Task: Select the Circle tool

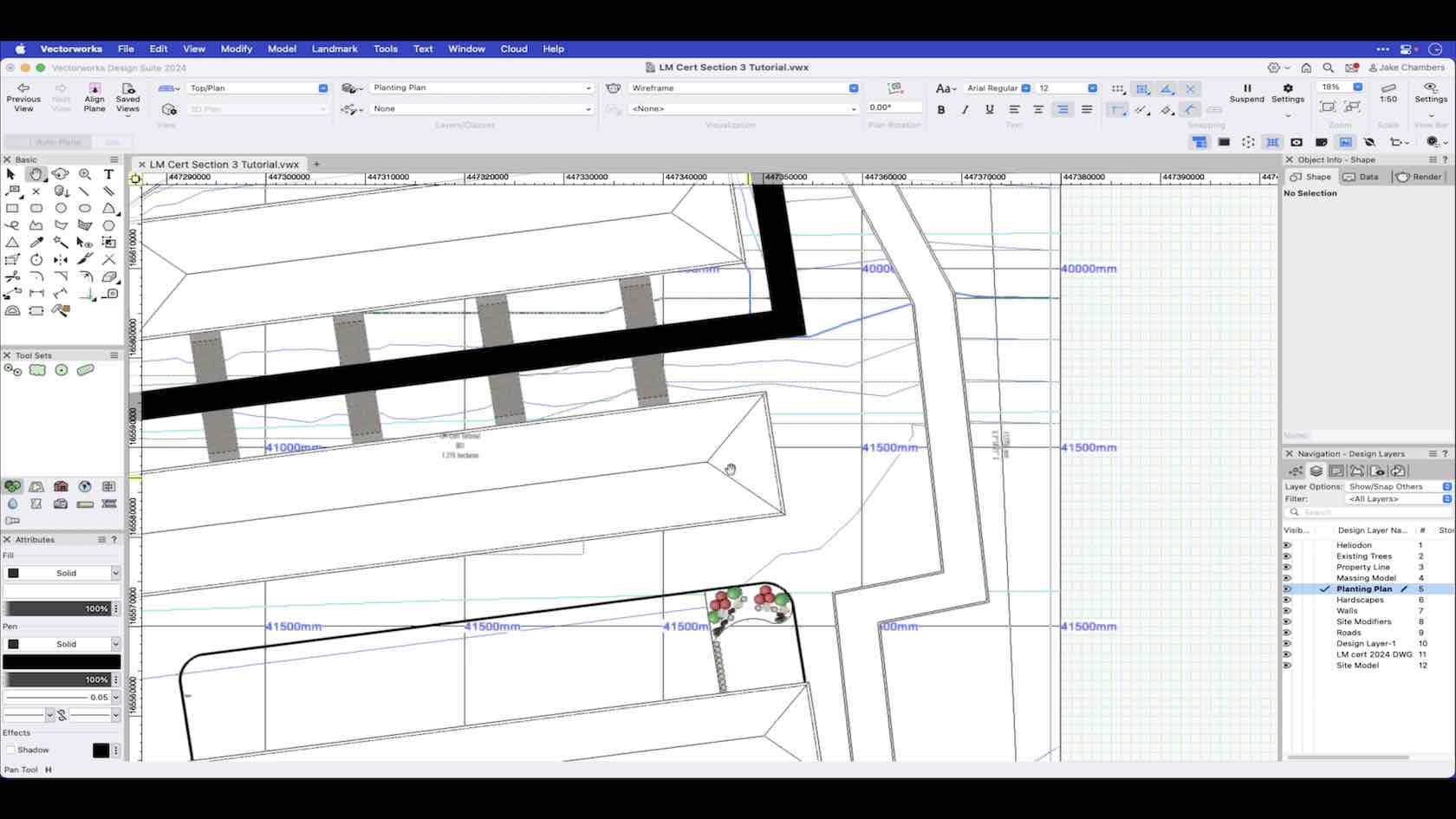Action: (61, 208)
